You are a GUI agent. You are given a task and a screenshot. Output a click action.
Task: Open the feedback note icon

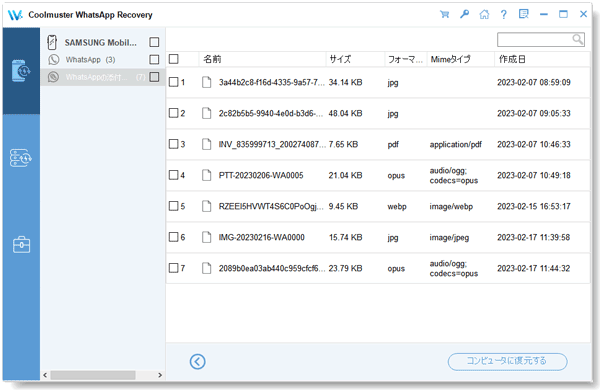(523, 14)
